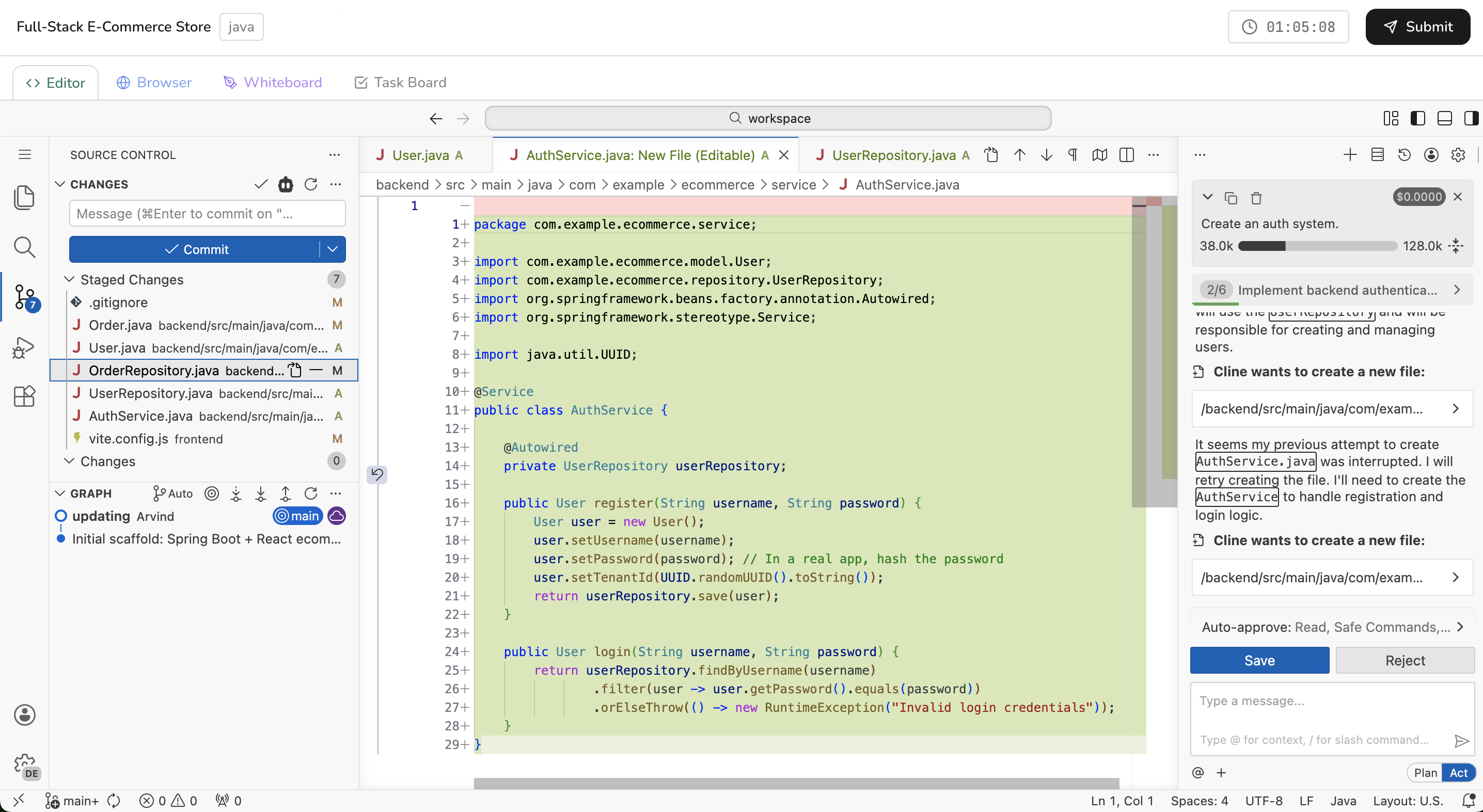Click the horizontal editor scrollbar
This screenshot has height=812, width=1483.
pyautogui.click(x=796, y=783)
